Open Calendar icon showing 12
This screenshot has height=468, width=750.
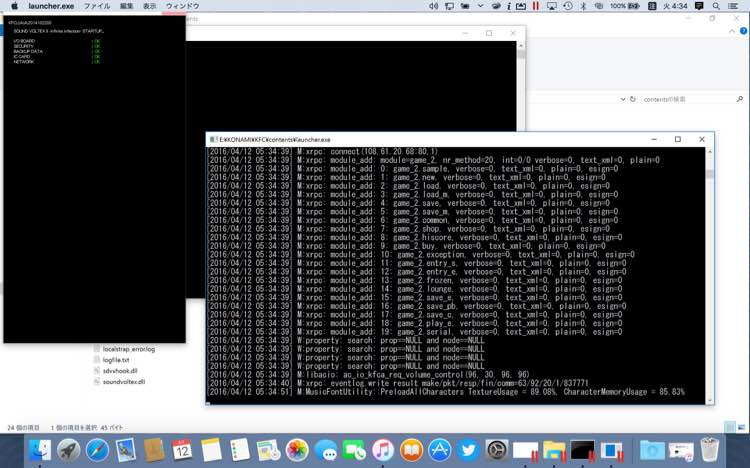(x=182, y=450)
